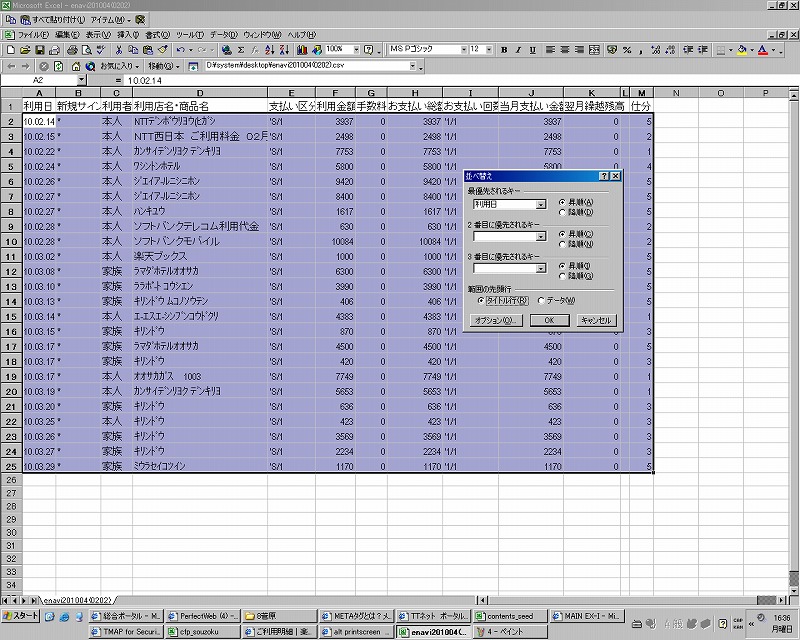Expand the 2番目に優先されるキー dropdown
800x640 pixels.
click(x=541, y=237)
